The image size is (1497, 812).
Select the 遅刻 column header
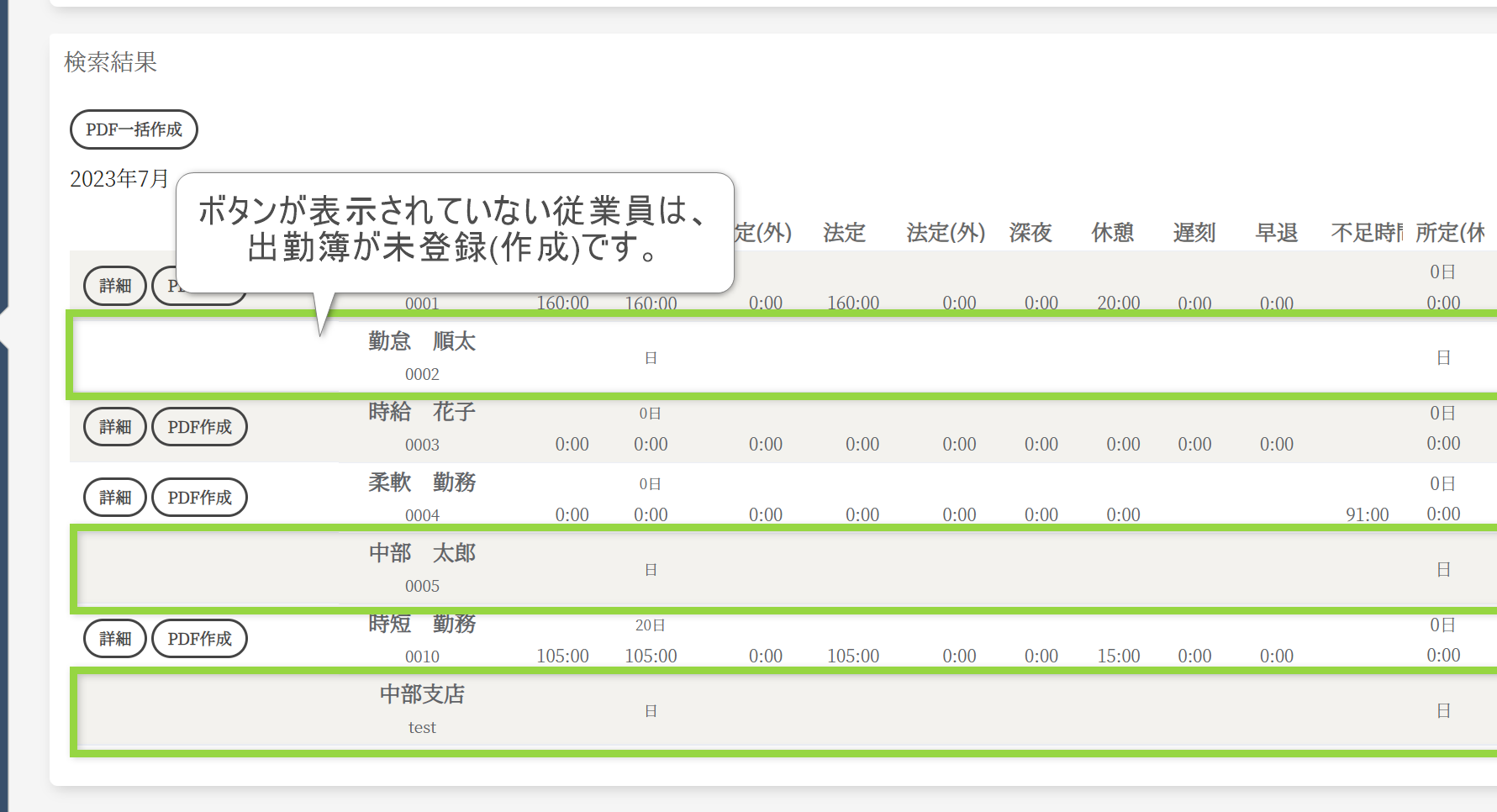[1194, 233]
